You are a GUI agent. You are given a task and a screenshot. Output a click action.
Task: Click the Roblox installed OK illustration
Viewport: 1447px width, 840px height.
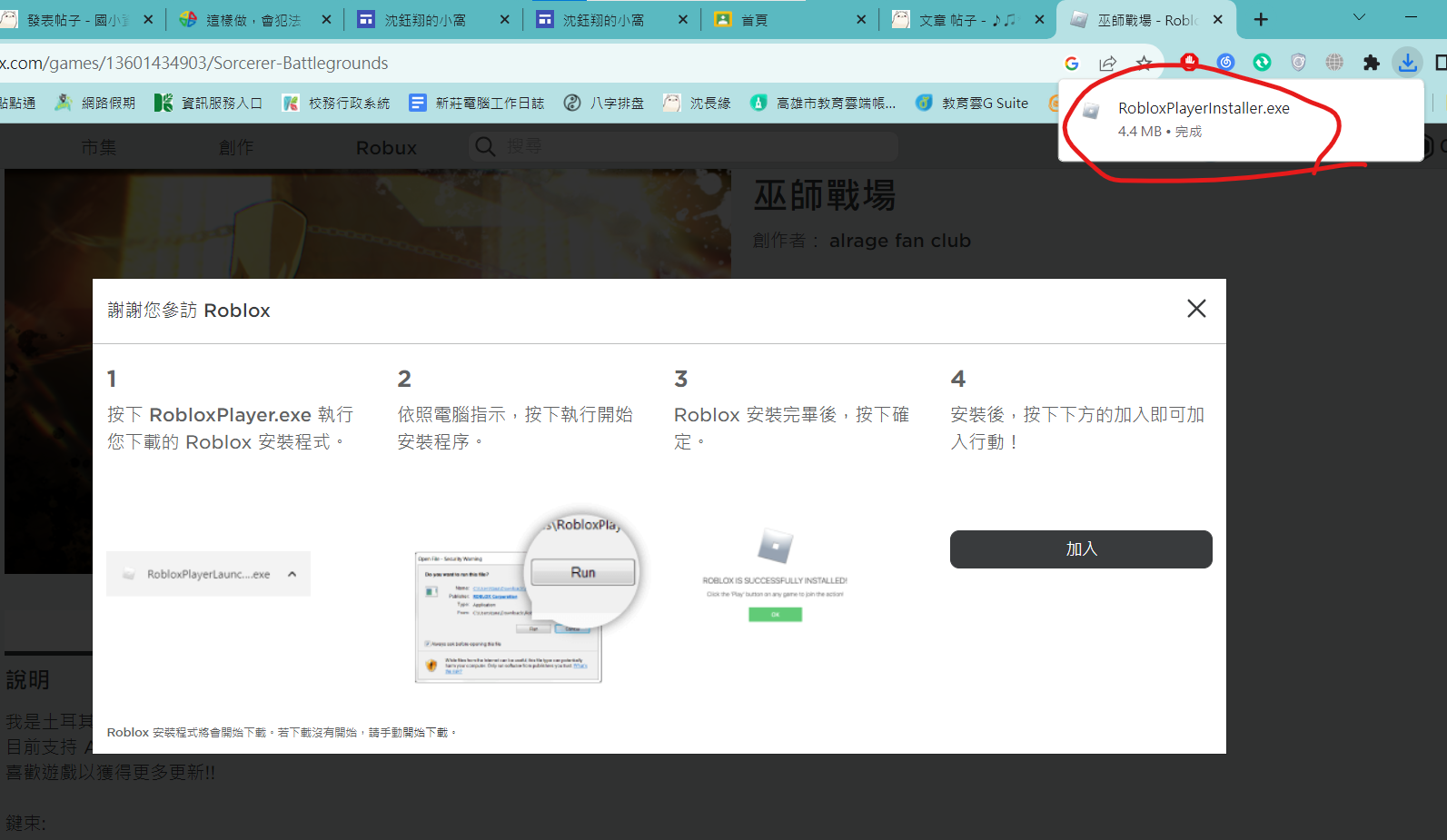(775, 615)
